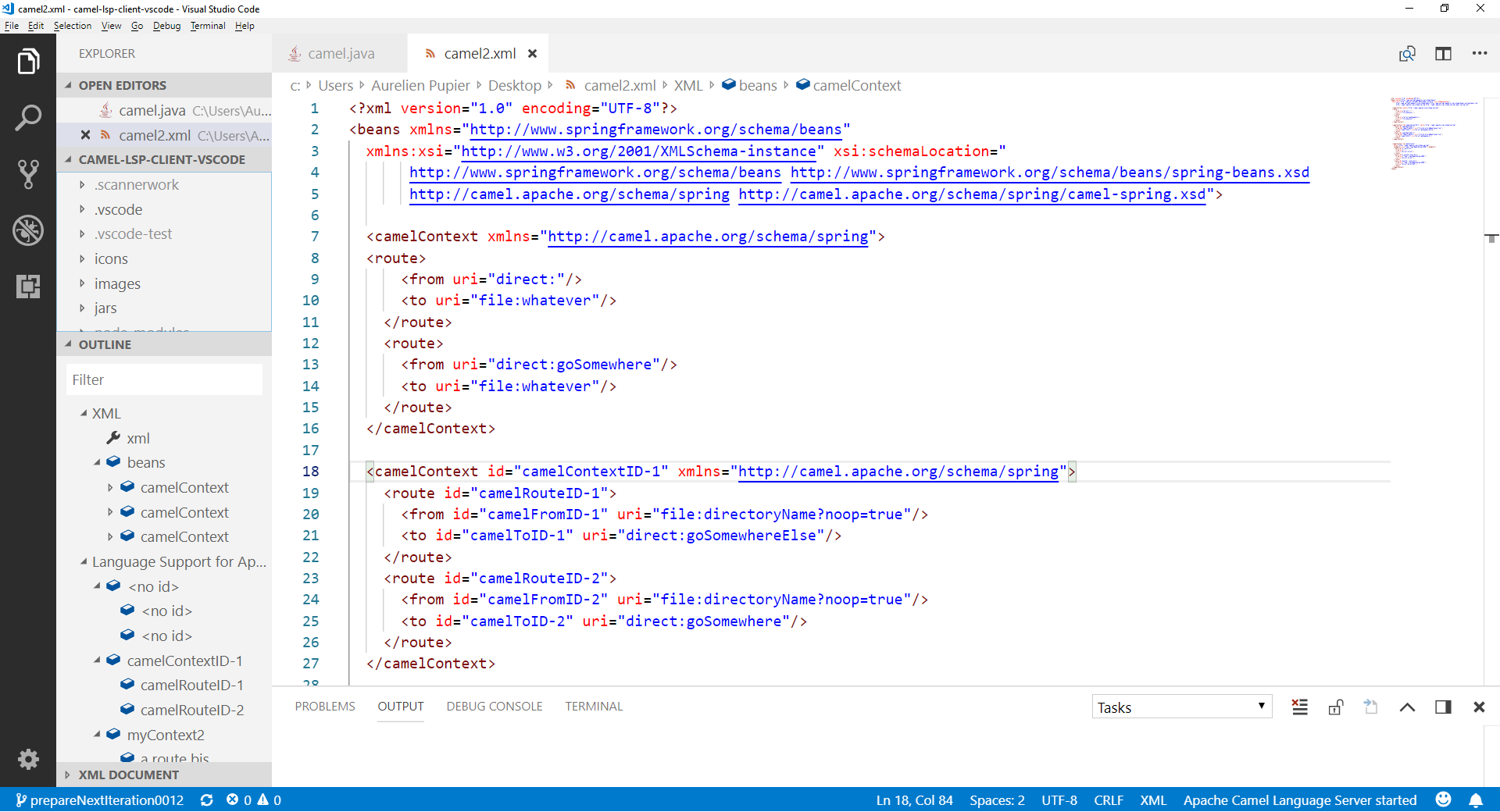The width and height of the screenshot is (1500, 812).
Task: Open notifications via the bell icon
Action: [x=1477, y=800]
